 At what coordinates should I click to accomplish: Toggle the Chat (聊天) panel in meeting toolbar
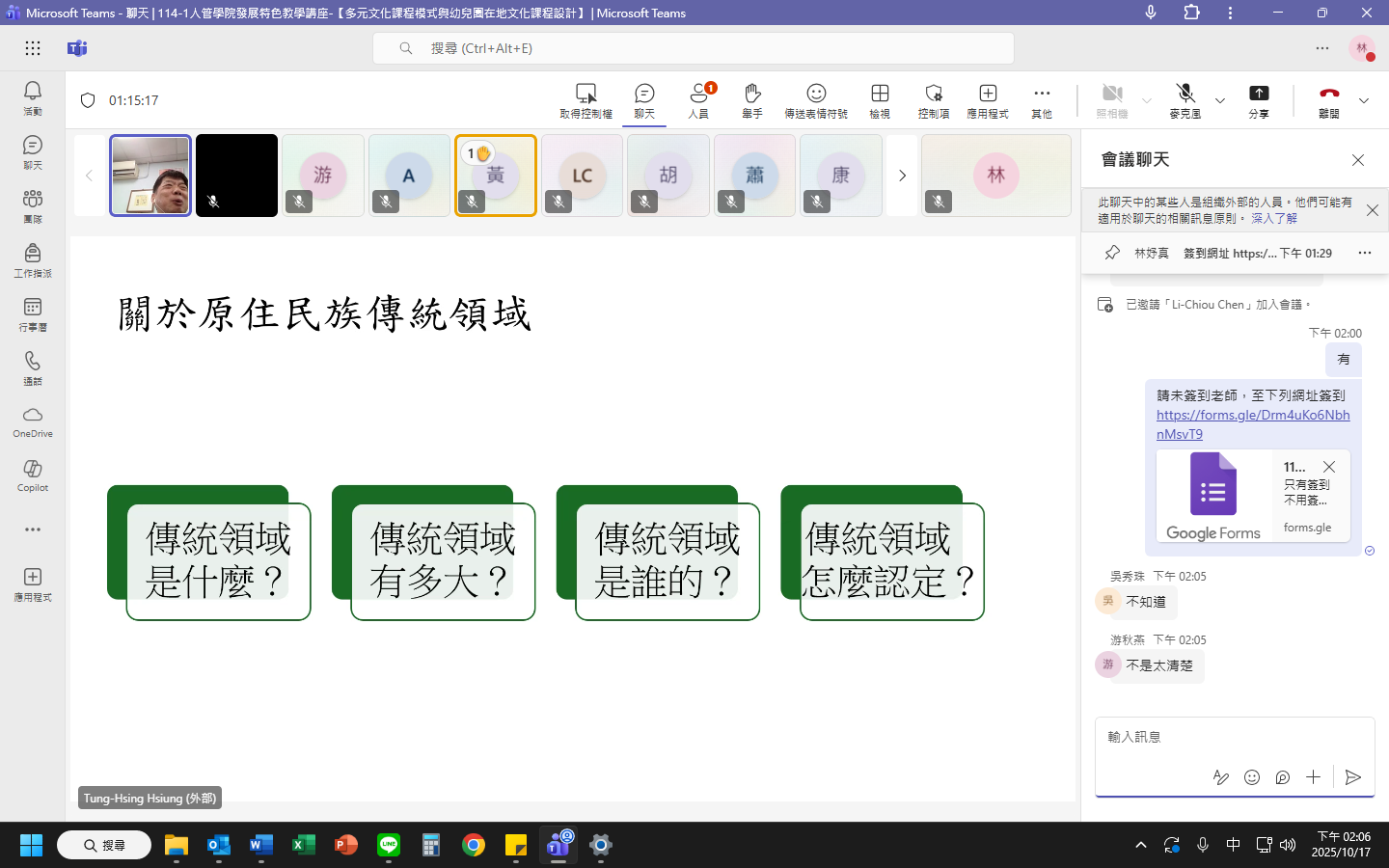click(x=644, y=94)
